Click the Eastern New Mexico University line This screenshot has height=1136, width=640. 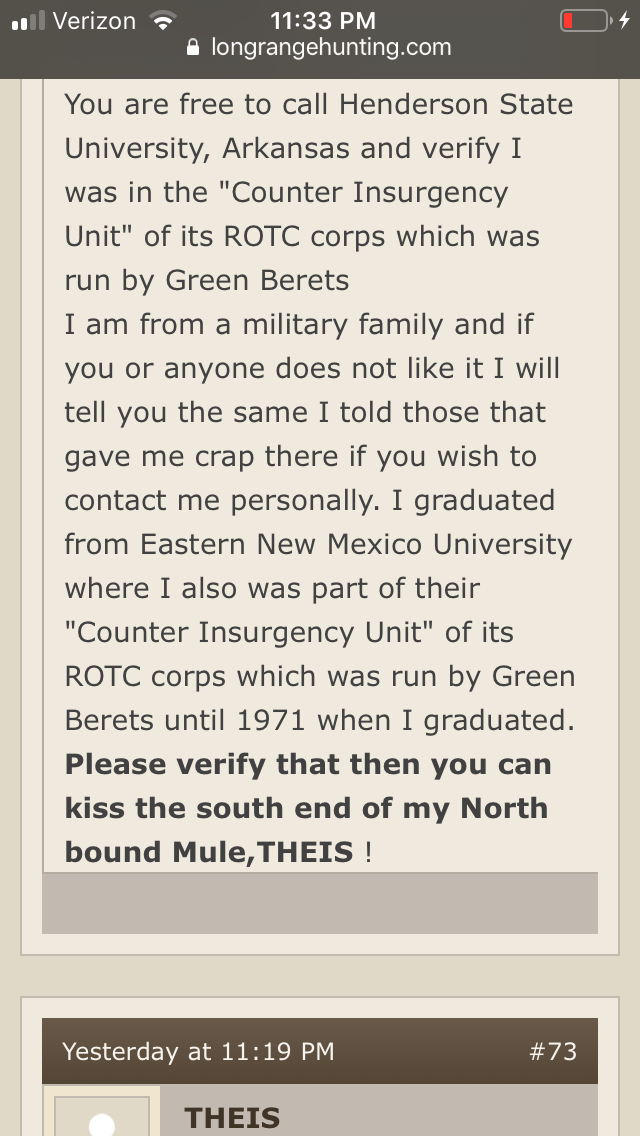click(318, 544)
